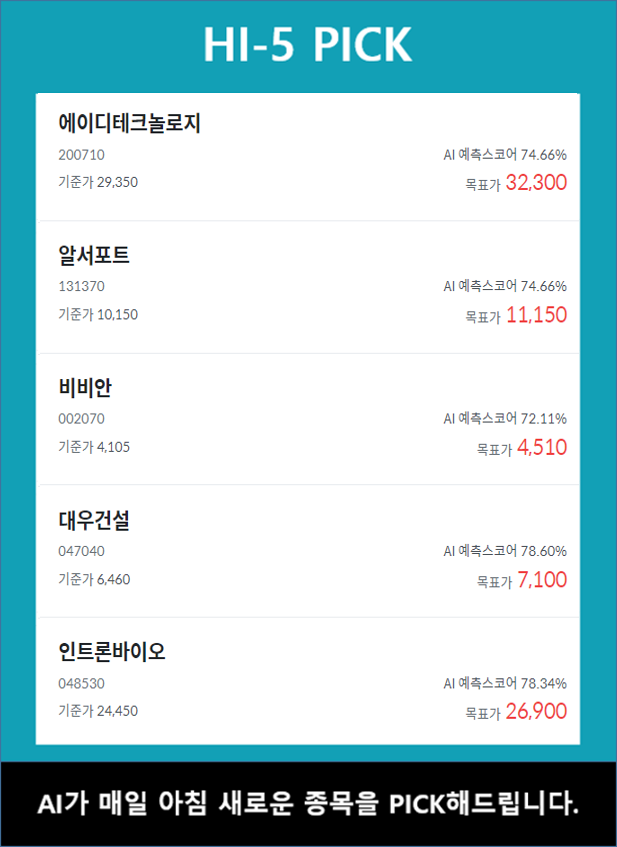Select the 대우건설 stock title
Screen dimensions: 617x847
click(x=94, y=521)
